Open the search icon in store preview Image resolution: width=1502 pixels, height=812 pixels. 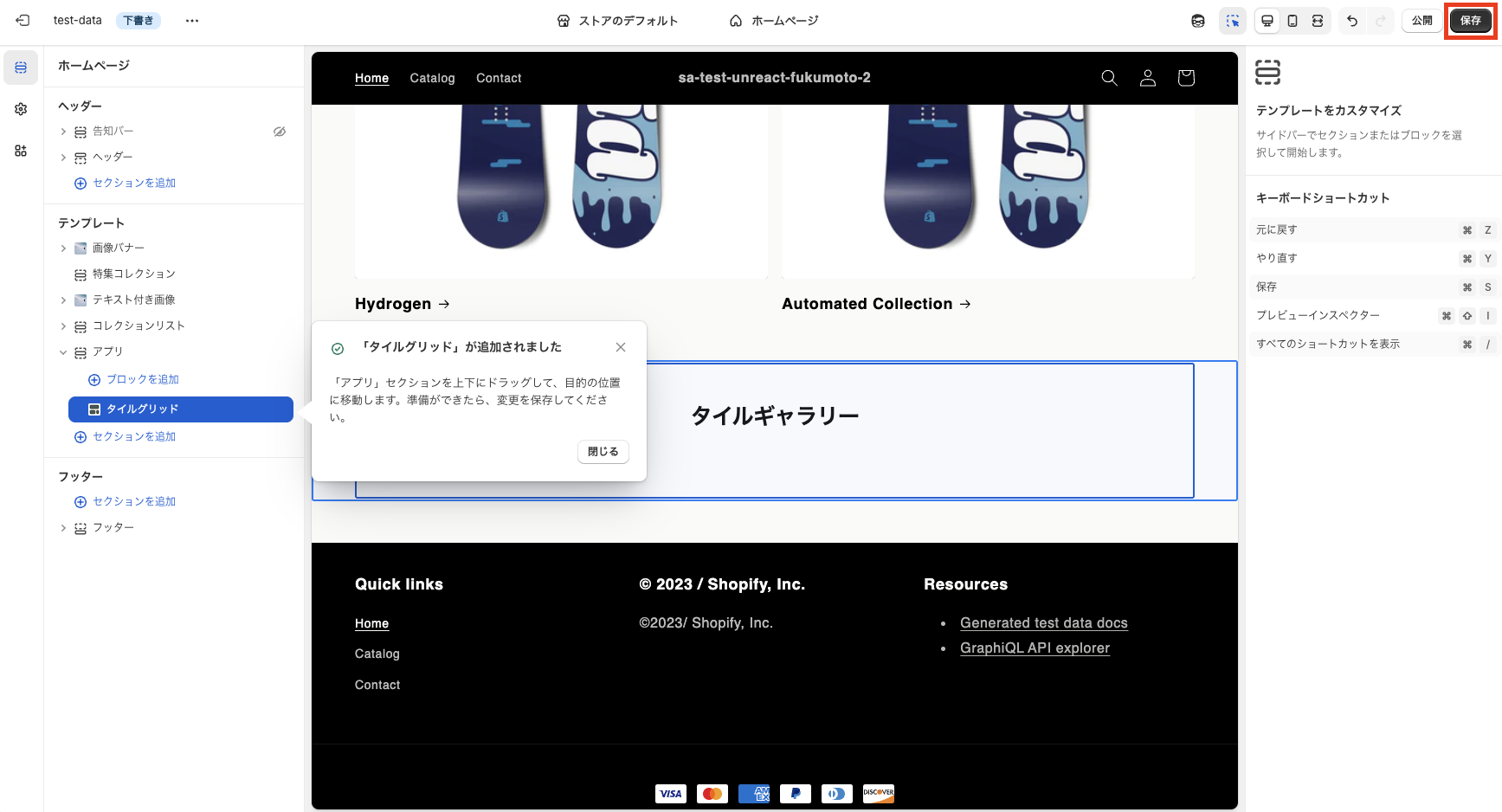[1109, 78]
